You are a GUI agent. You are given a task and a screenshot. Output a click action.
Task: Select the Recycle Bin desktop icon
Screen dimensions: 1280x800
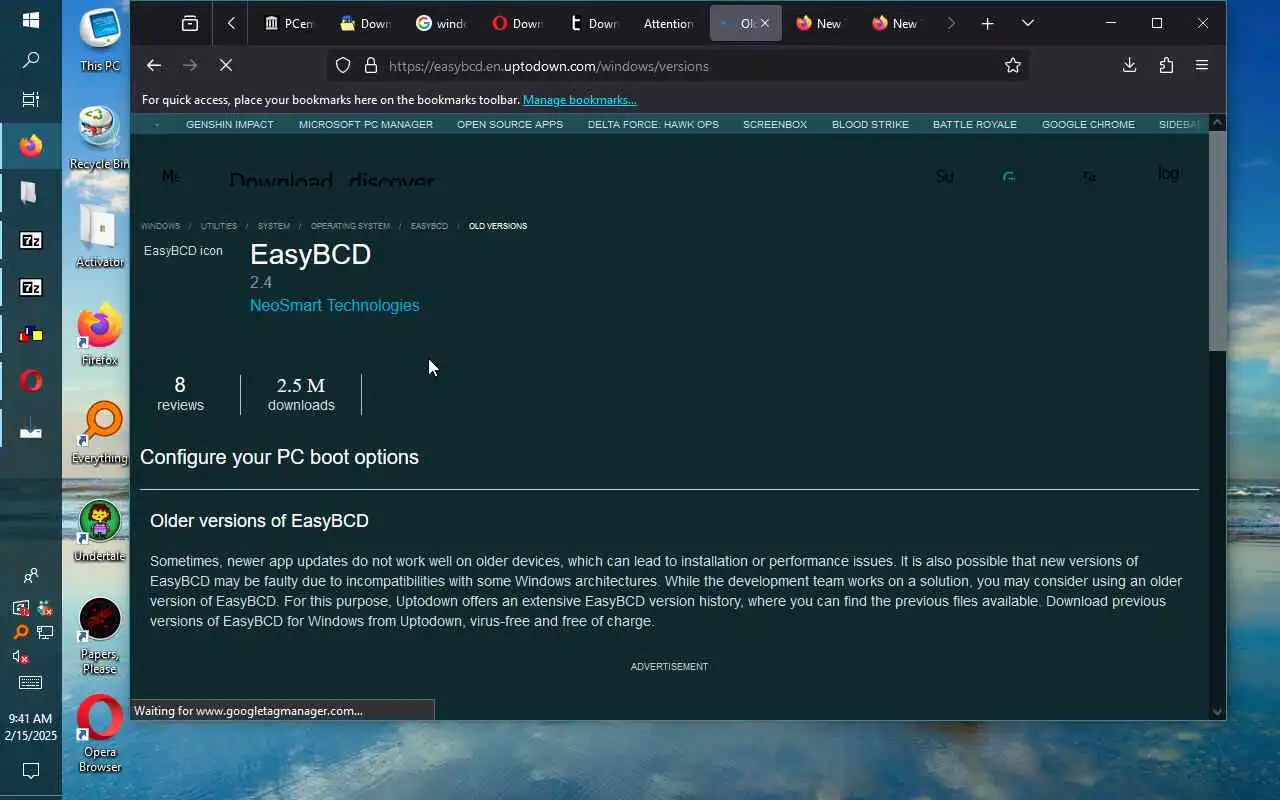coord(100,138)
